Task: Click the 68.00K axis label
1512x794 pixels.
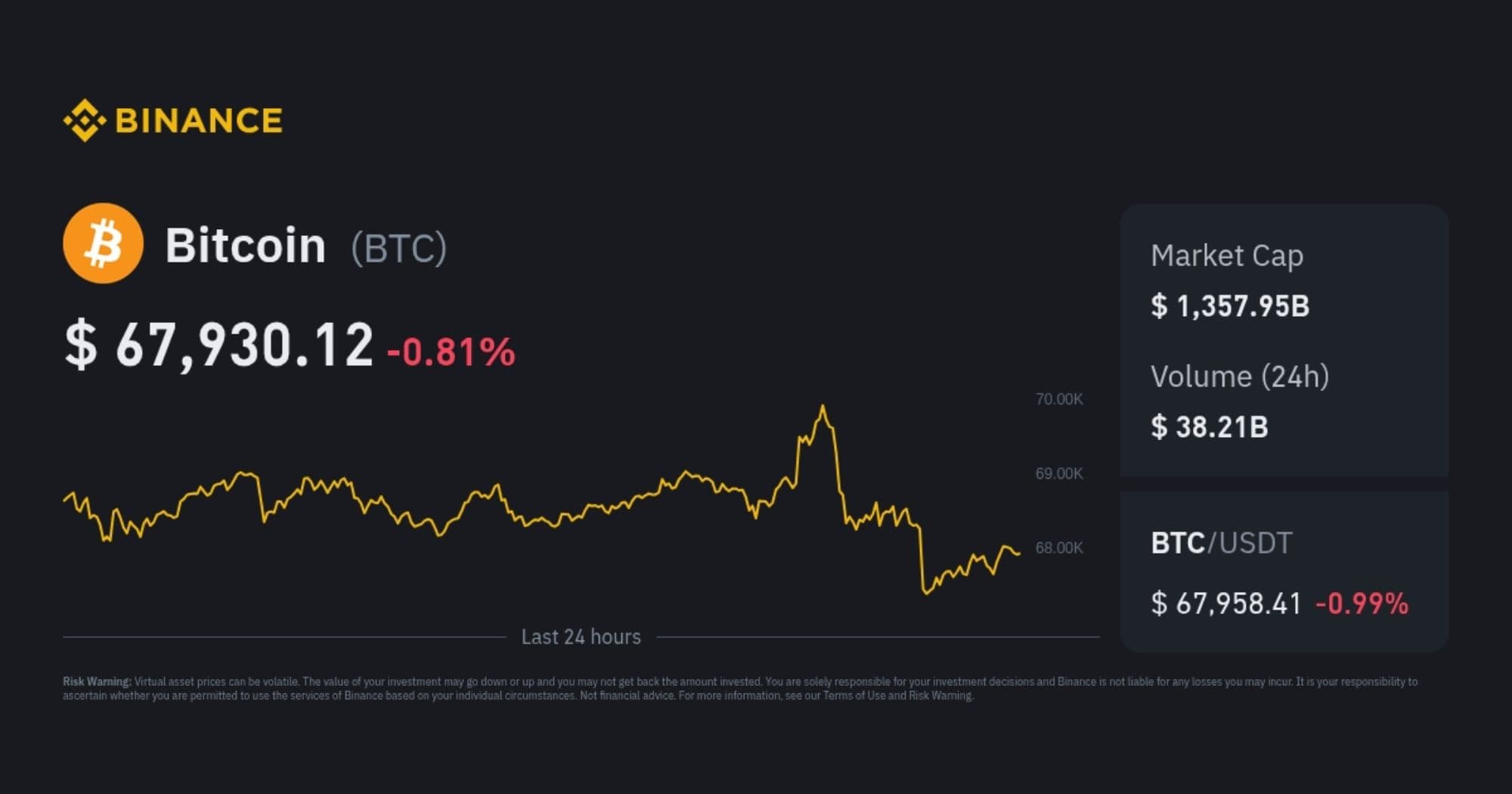Action: [x=1058, y=547]
